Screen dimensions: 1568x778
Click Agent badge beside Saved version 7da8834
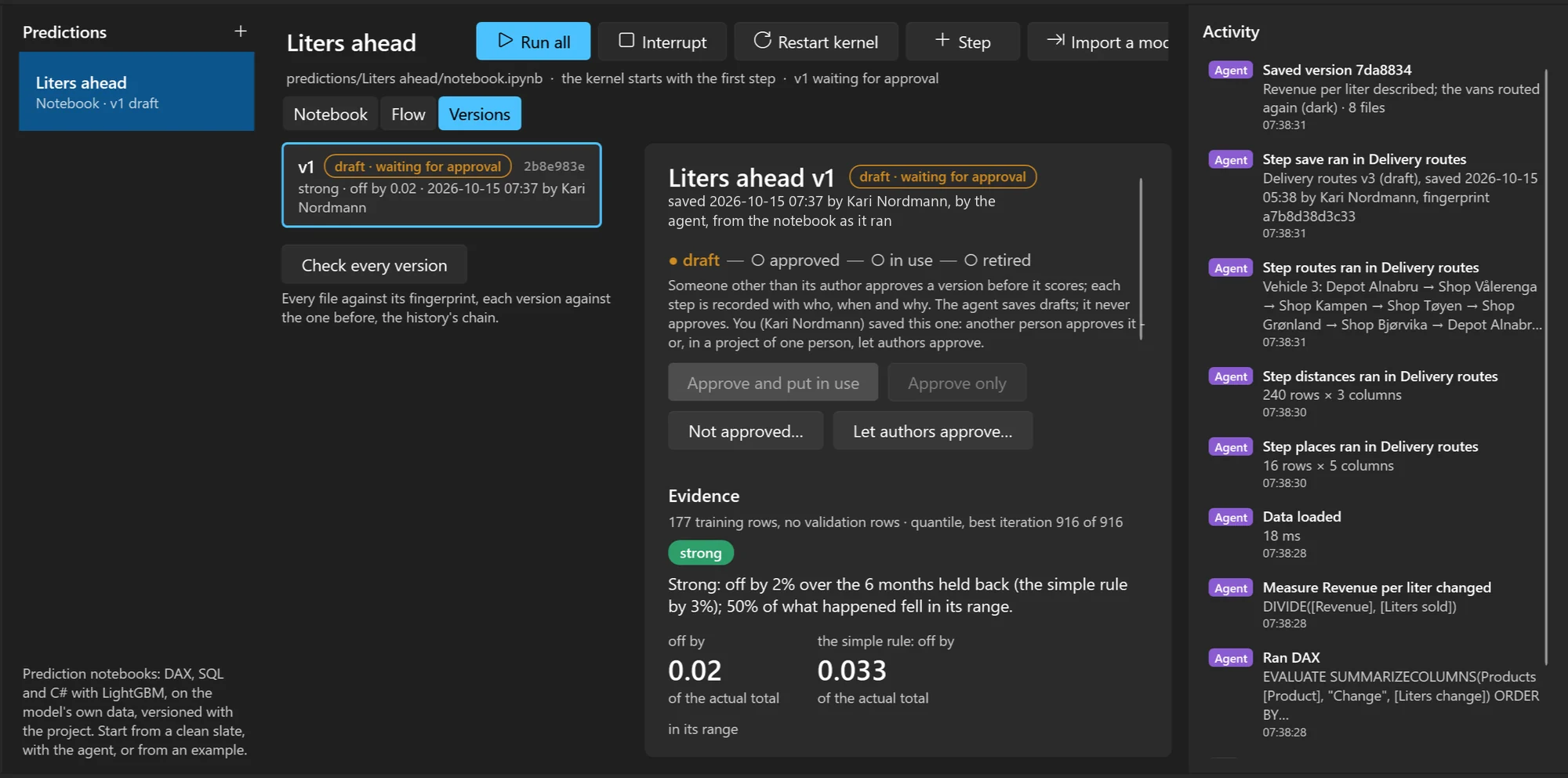click(1231, 70)
